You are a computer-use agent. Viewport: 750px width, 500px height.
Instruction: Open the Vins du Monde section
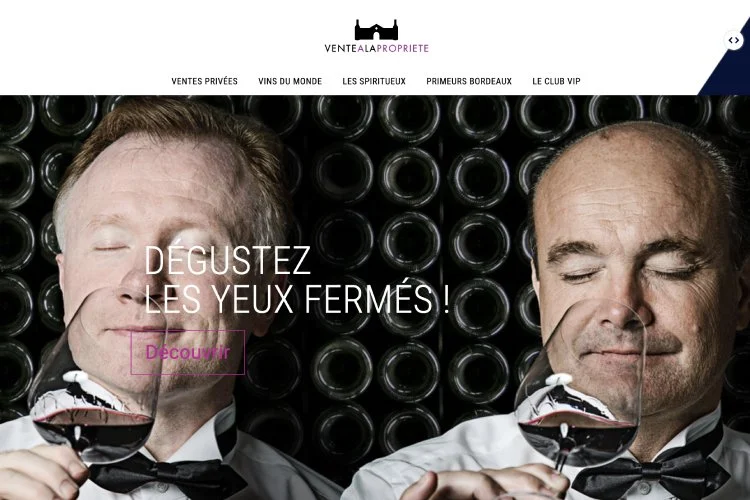[290, 81]
